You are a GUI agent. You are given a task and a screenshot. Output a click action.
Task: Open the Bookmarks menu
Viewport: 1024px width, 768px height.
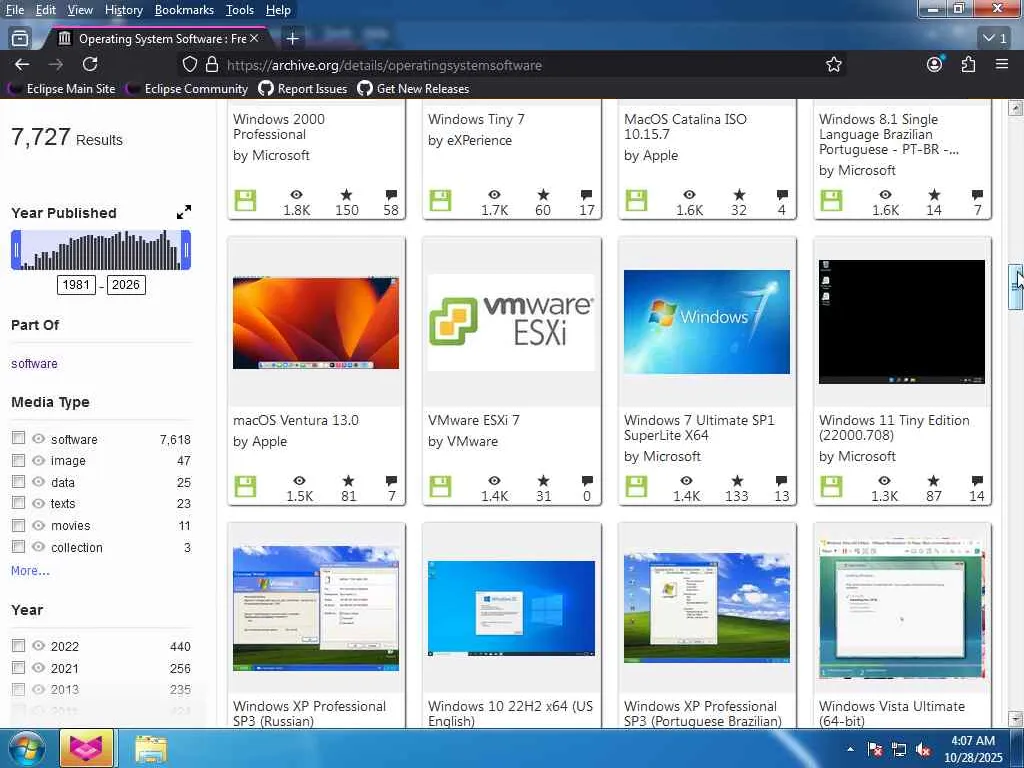click(x=184, y=10)
